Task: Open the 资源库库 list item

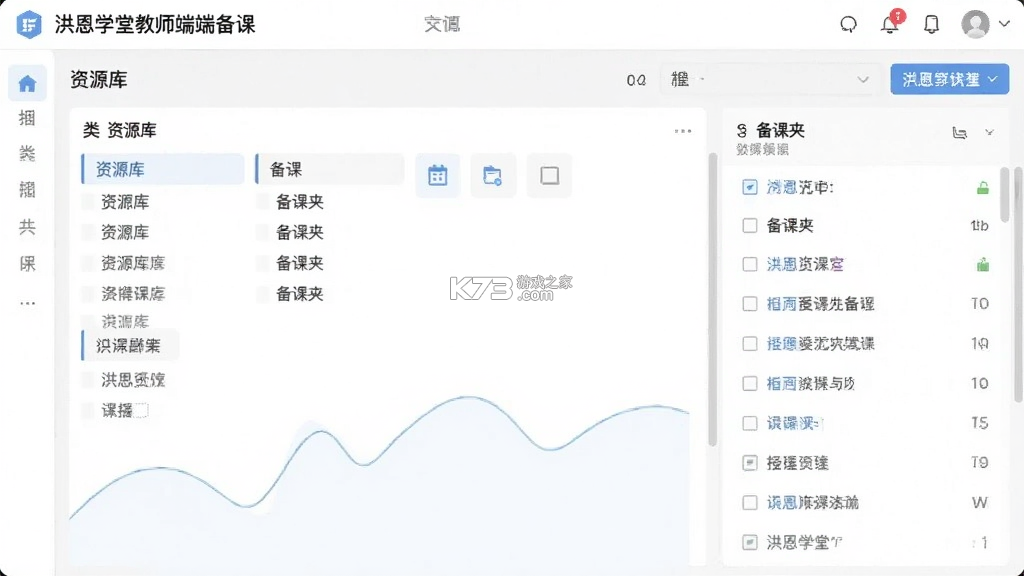Action: (133, 263)
